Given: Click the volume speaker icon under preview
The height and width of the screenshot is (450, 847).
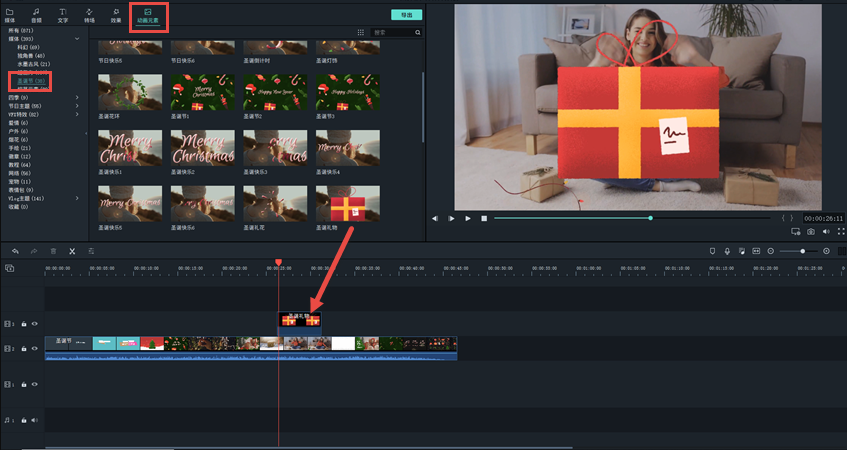Looking at the screenshot, I should pyautogui.click(x=826, y=232).
